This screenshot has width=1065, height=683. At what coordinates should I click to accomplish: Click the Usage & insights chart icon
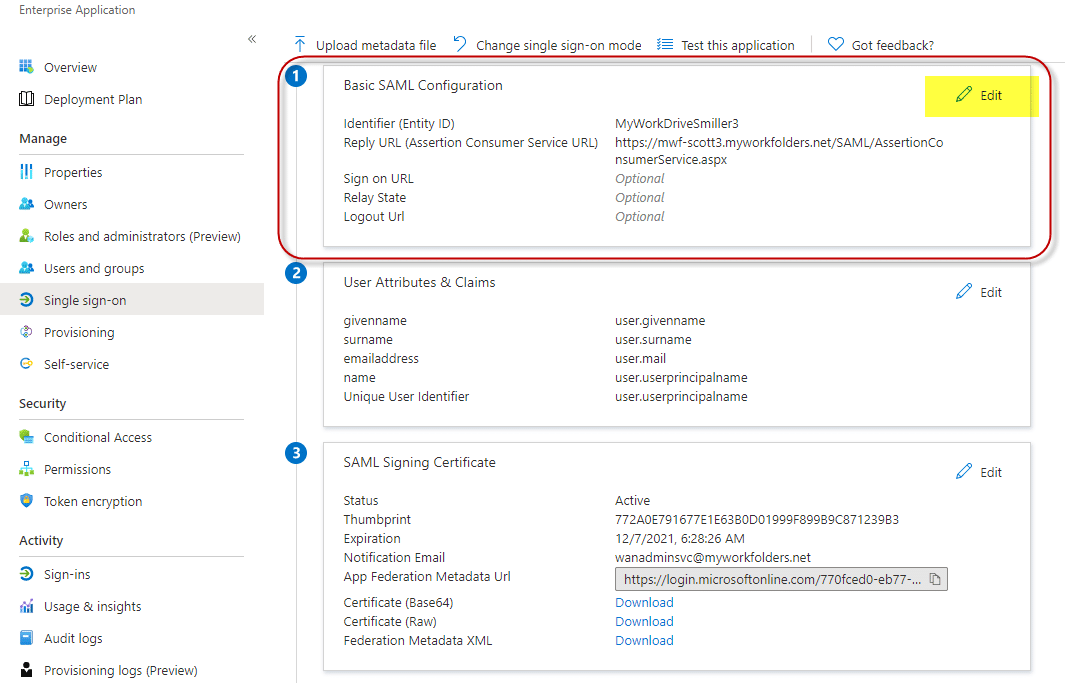pyautogui.click(x=27, y=606)
